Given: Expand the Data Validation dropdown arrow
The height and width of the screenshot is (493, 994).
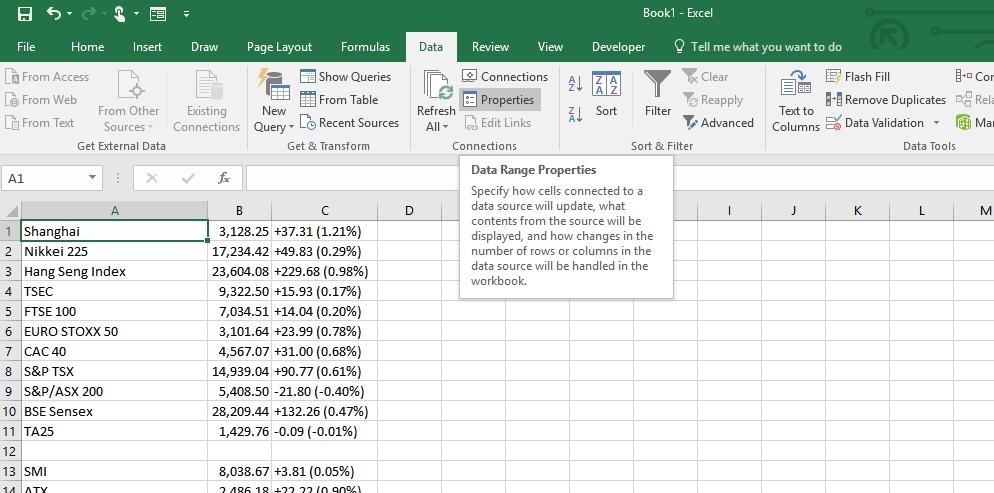Looking at the screenshot, I should tap(937, 123).
